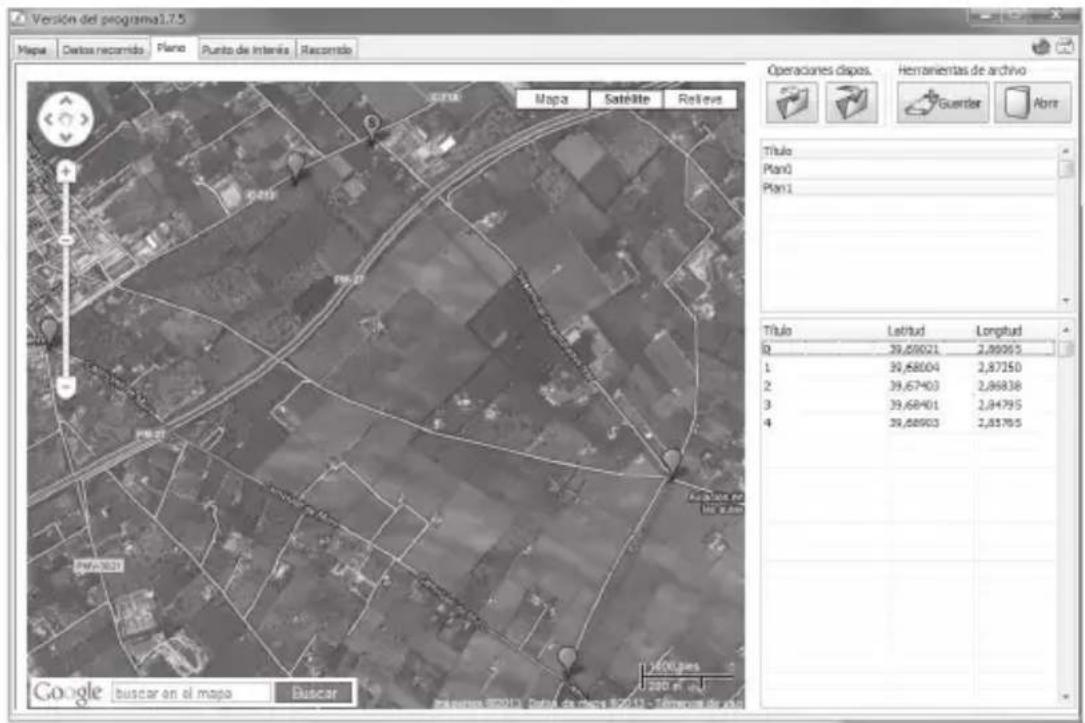The width and height of the screenshot is (1085, 723).
Task: Click the right folder icon under Operaciones dispos.
Action: click(x=851, y=103)
